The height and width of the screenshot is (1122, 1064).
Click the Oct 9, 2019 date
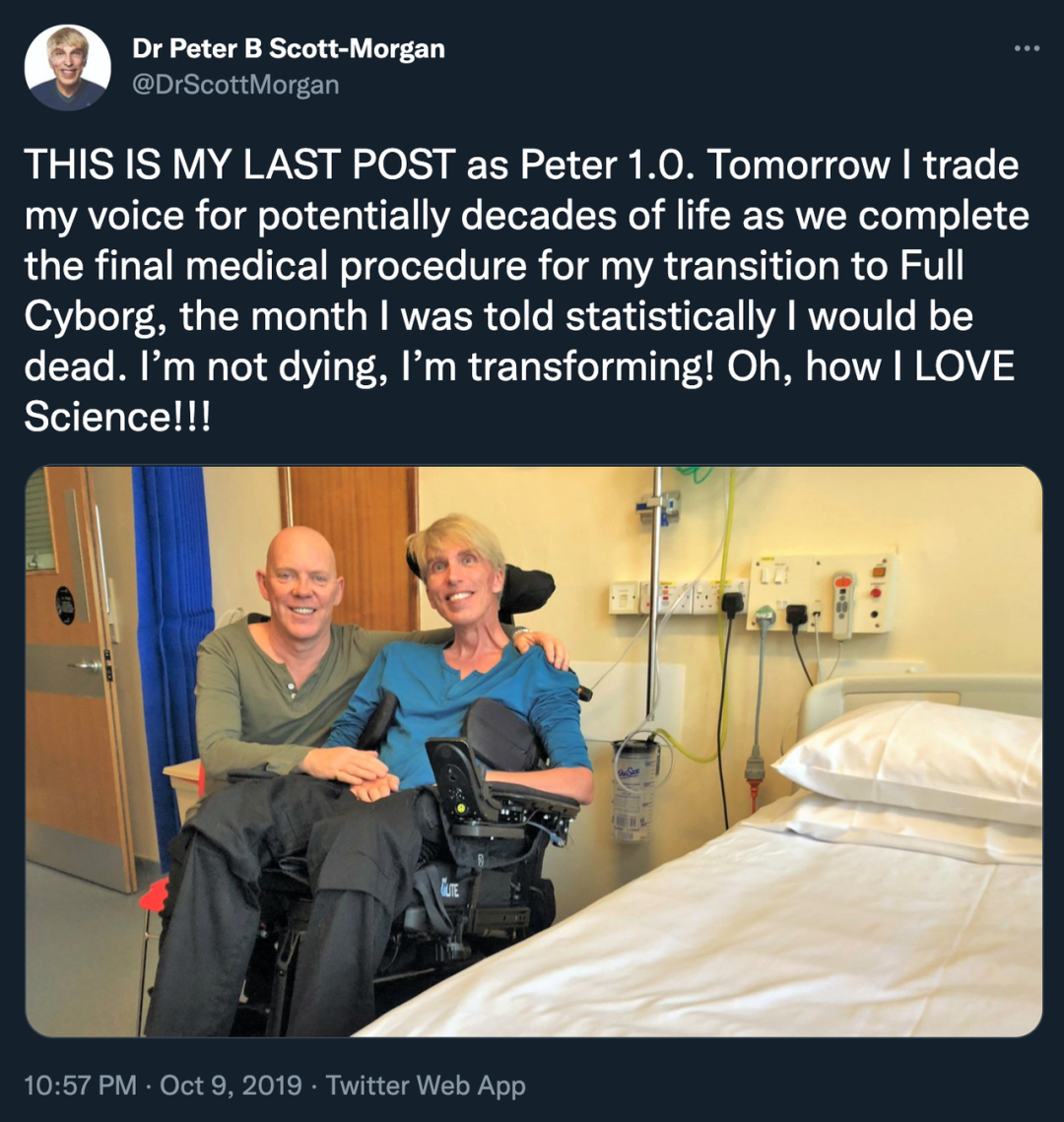pos(231,1086)
